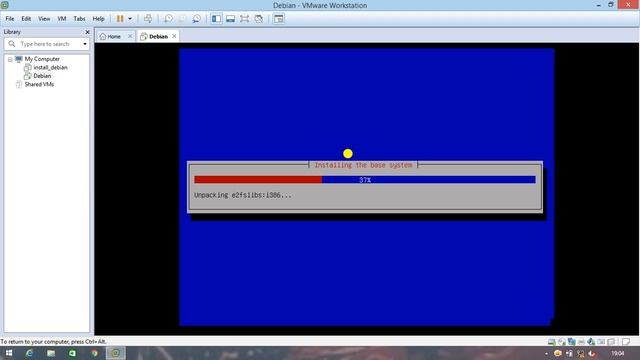
Task: Click the message log status bar icon
Action: click(626, 342)
